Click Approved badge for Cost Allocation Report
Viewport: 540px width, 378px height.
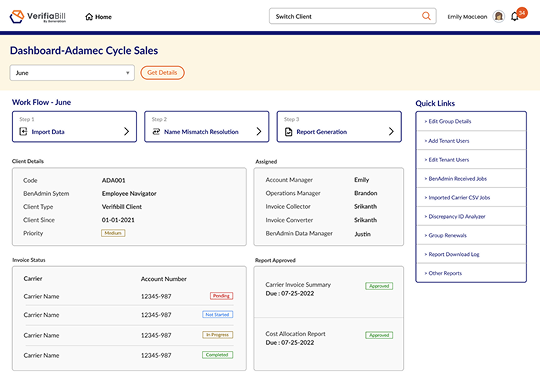(x=379, y=335)
